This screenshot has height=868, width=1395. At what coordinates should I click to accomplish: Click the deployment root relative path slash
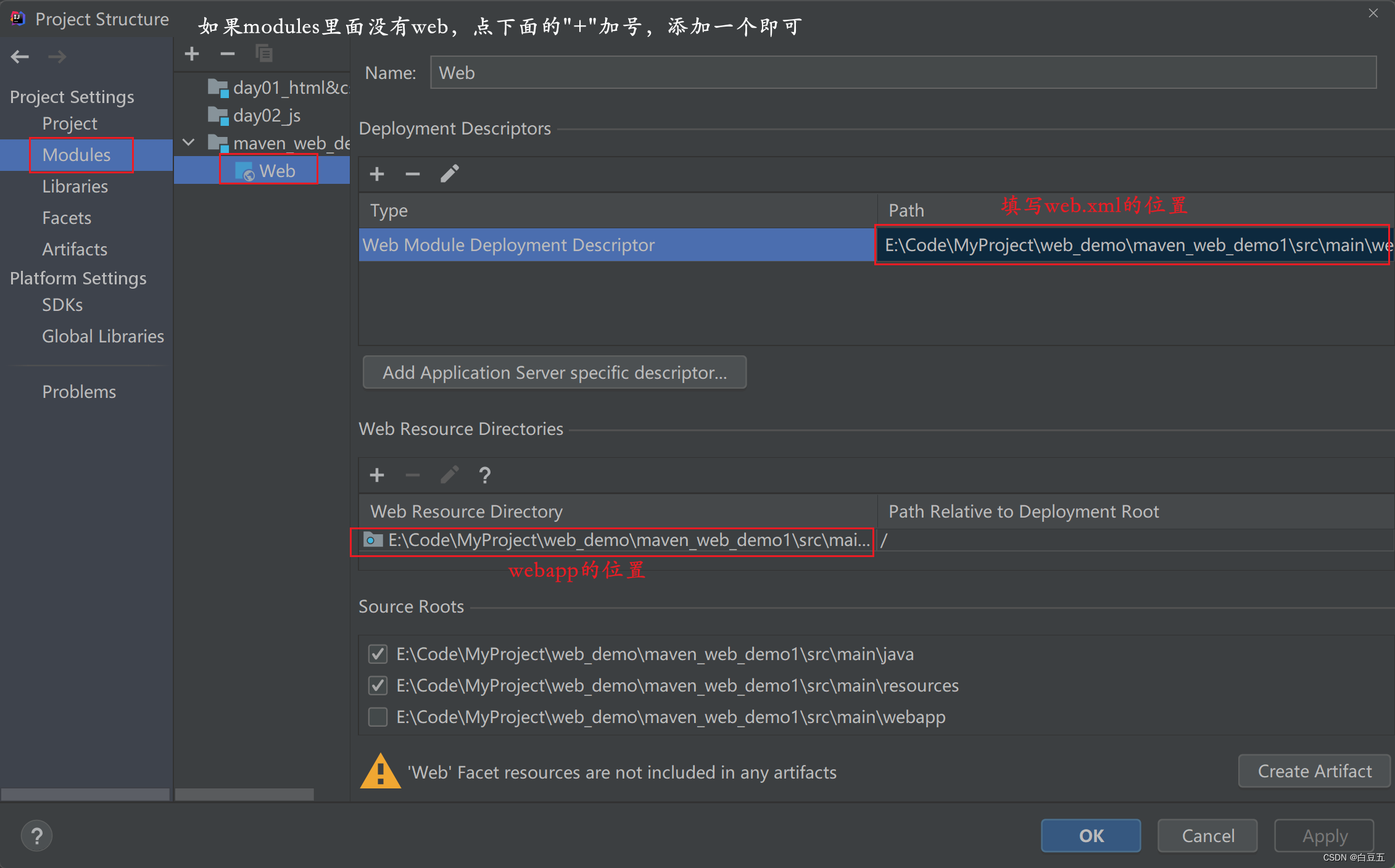[x=884, y=540]
